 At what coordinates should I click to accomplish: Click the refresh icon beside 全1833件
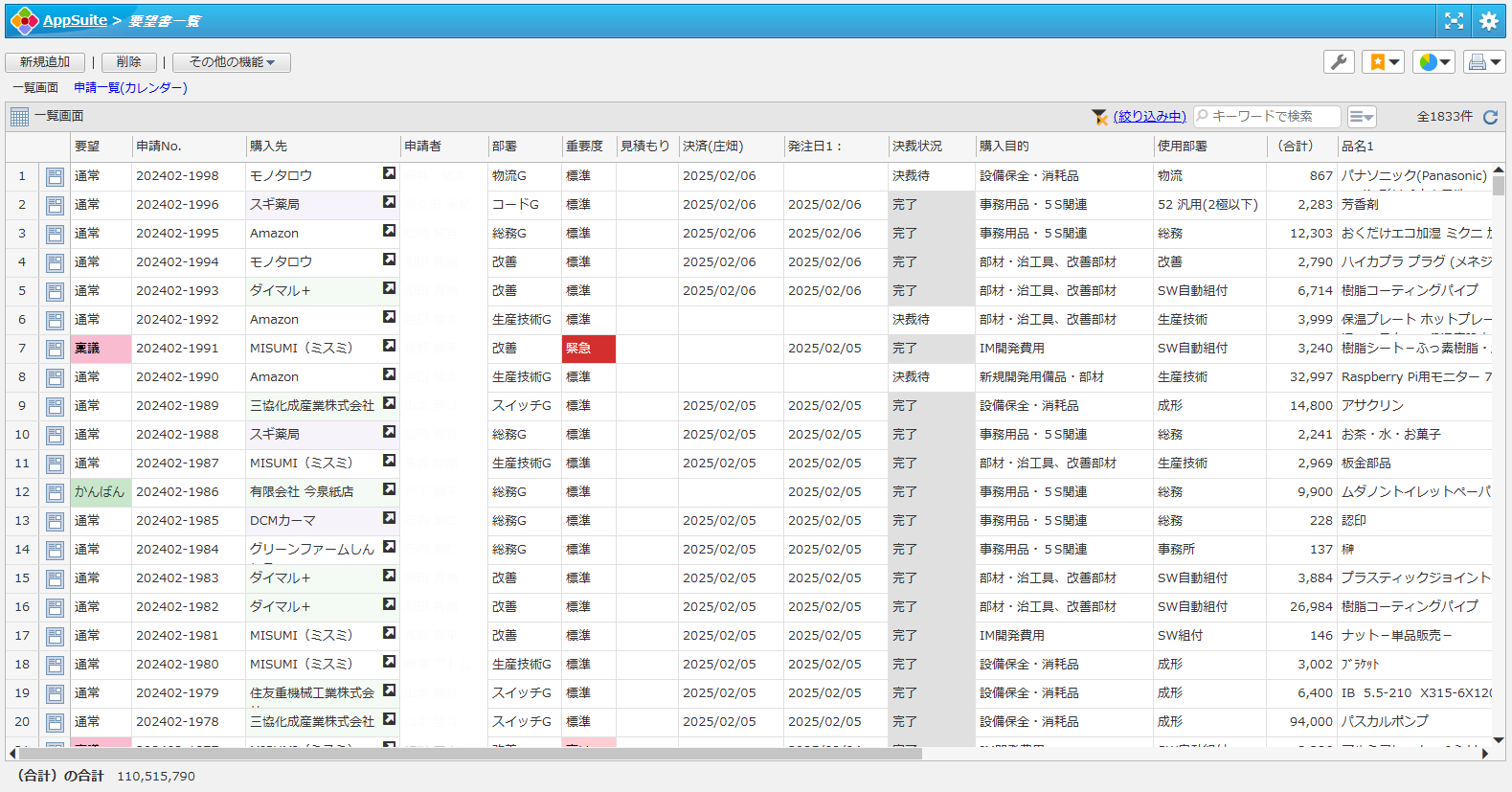[x=1490, y=117]
